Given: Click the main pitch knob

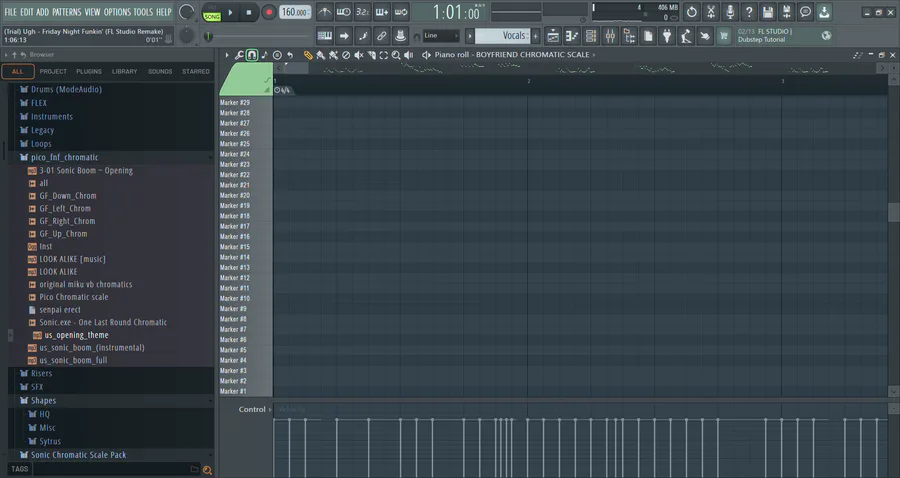Looking at the screenshot, I should 187,36.
